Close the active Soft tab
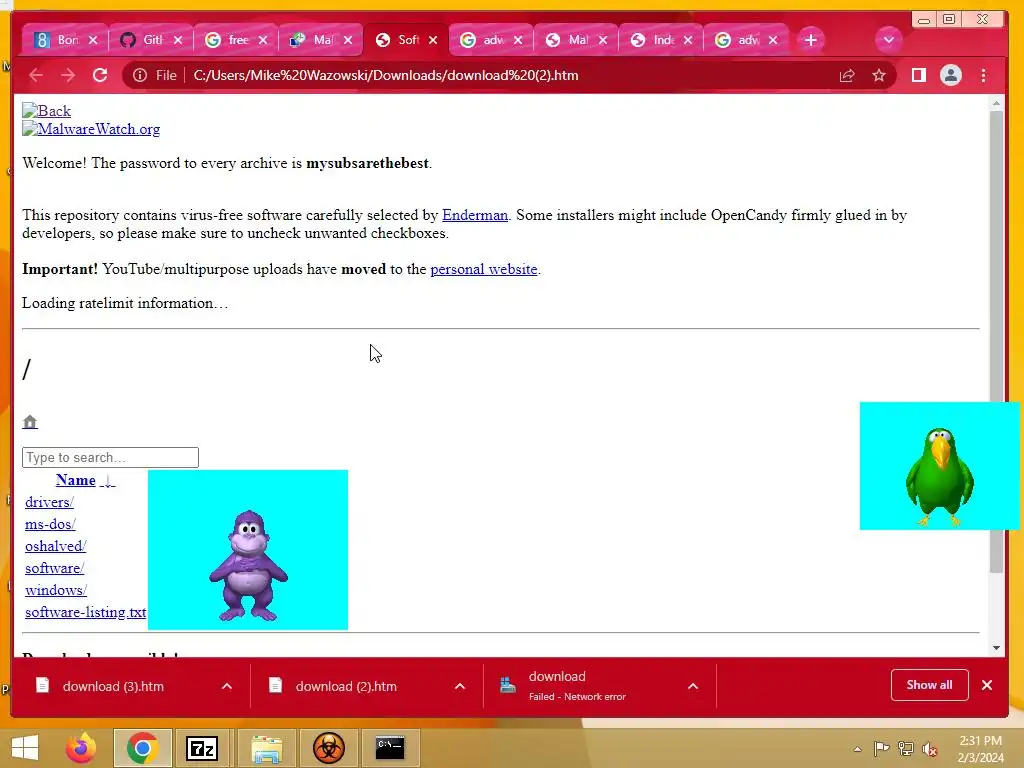This screenshot has width=1024, height=768. (x=433, y=40)
